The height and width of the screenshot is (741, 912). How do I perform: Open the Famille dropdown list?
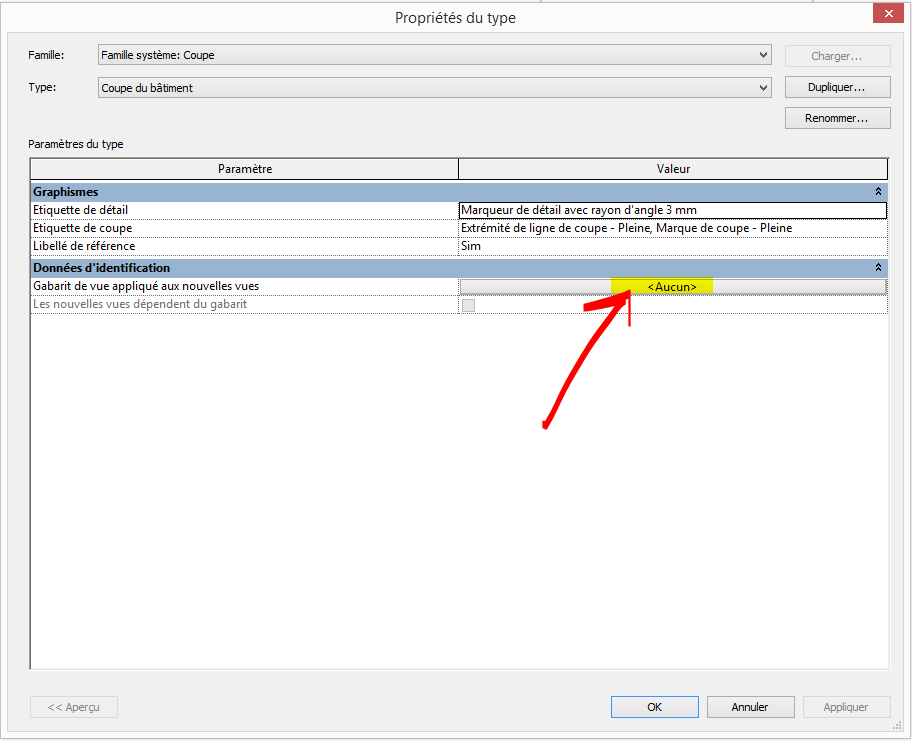pos(763,55)
